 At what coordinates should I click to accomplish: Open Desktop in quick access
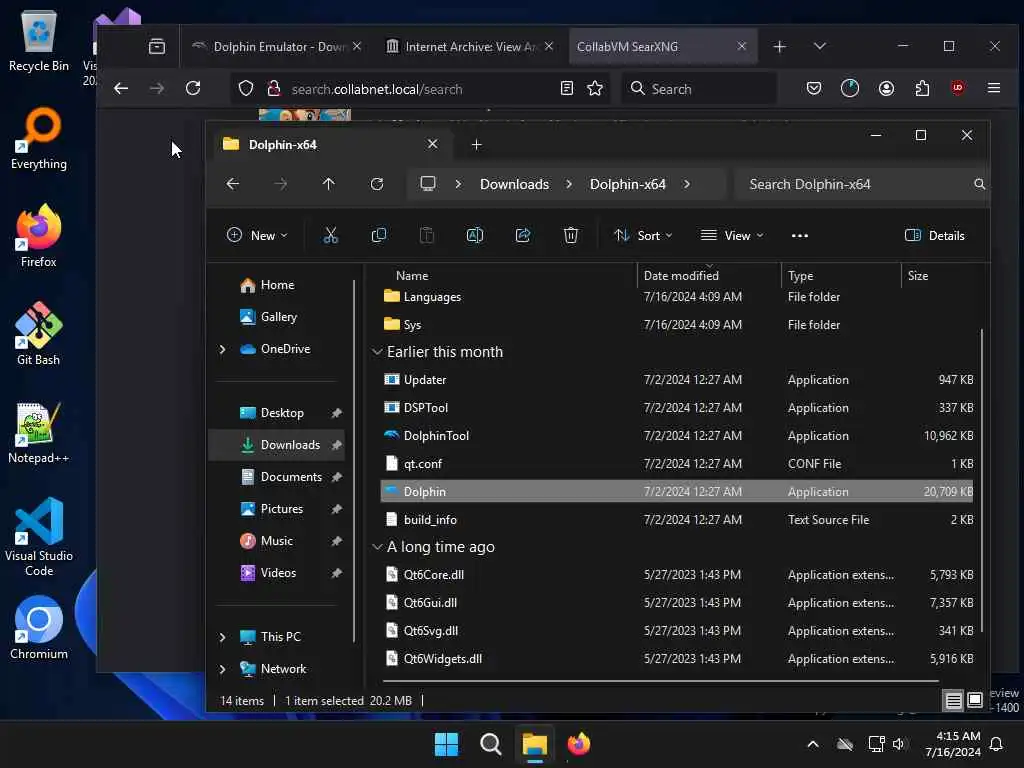point(281,413)
